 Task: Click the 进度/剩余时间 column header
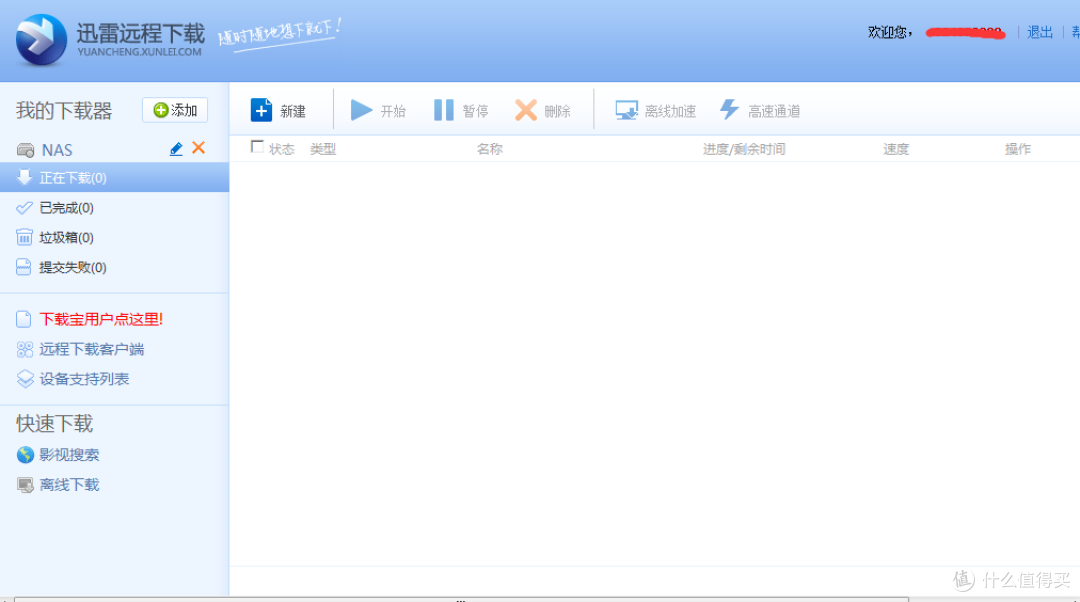(x=744, y=149)
